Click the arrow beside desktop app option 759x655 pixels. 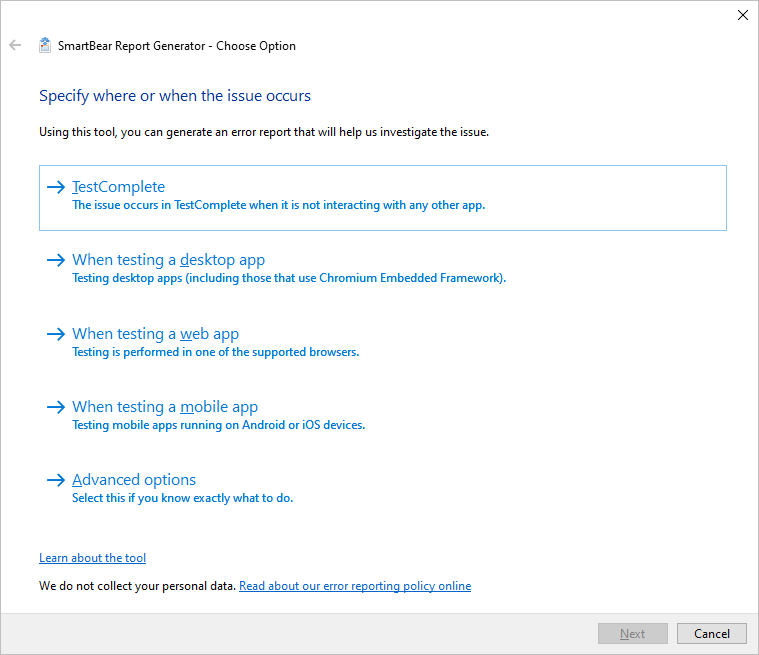pos(55,260)
